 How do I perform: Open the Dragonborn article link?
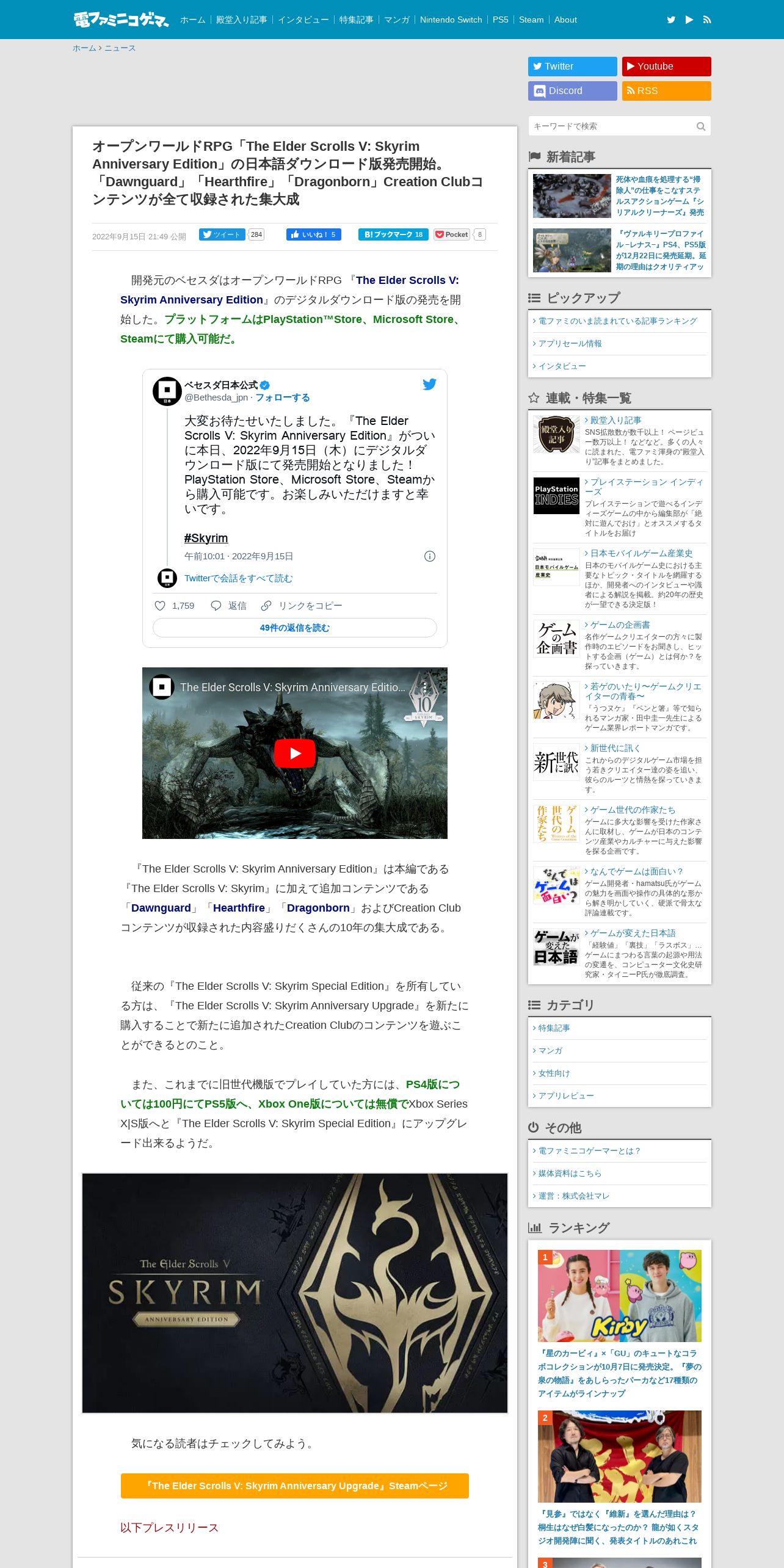point(318,908)
